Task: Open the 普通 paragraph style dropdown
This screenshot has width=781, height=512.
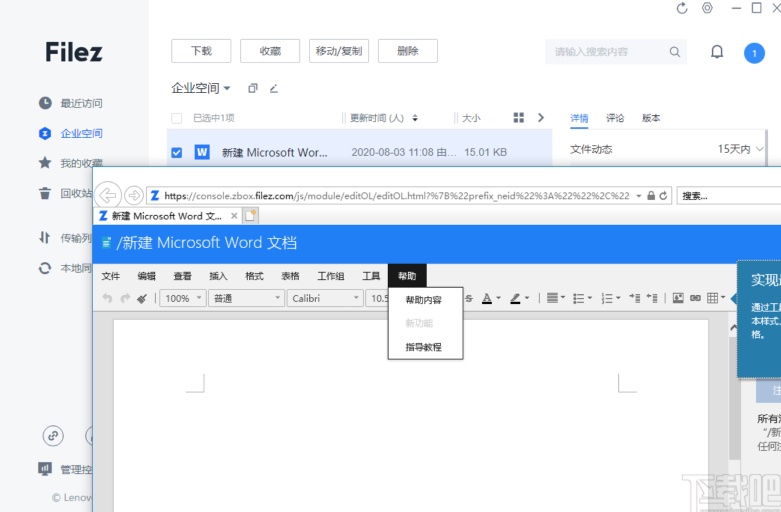Action: (247, 298)
